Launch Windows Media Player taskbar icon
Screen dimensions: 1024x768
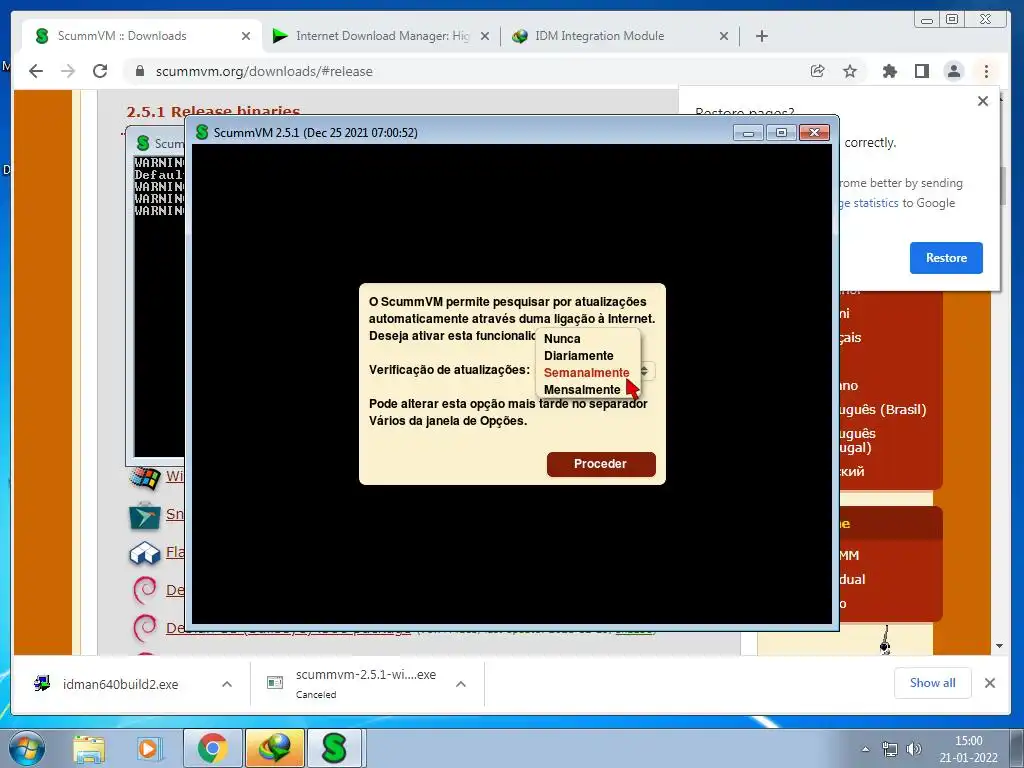[x=148, y=748]
